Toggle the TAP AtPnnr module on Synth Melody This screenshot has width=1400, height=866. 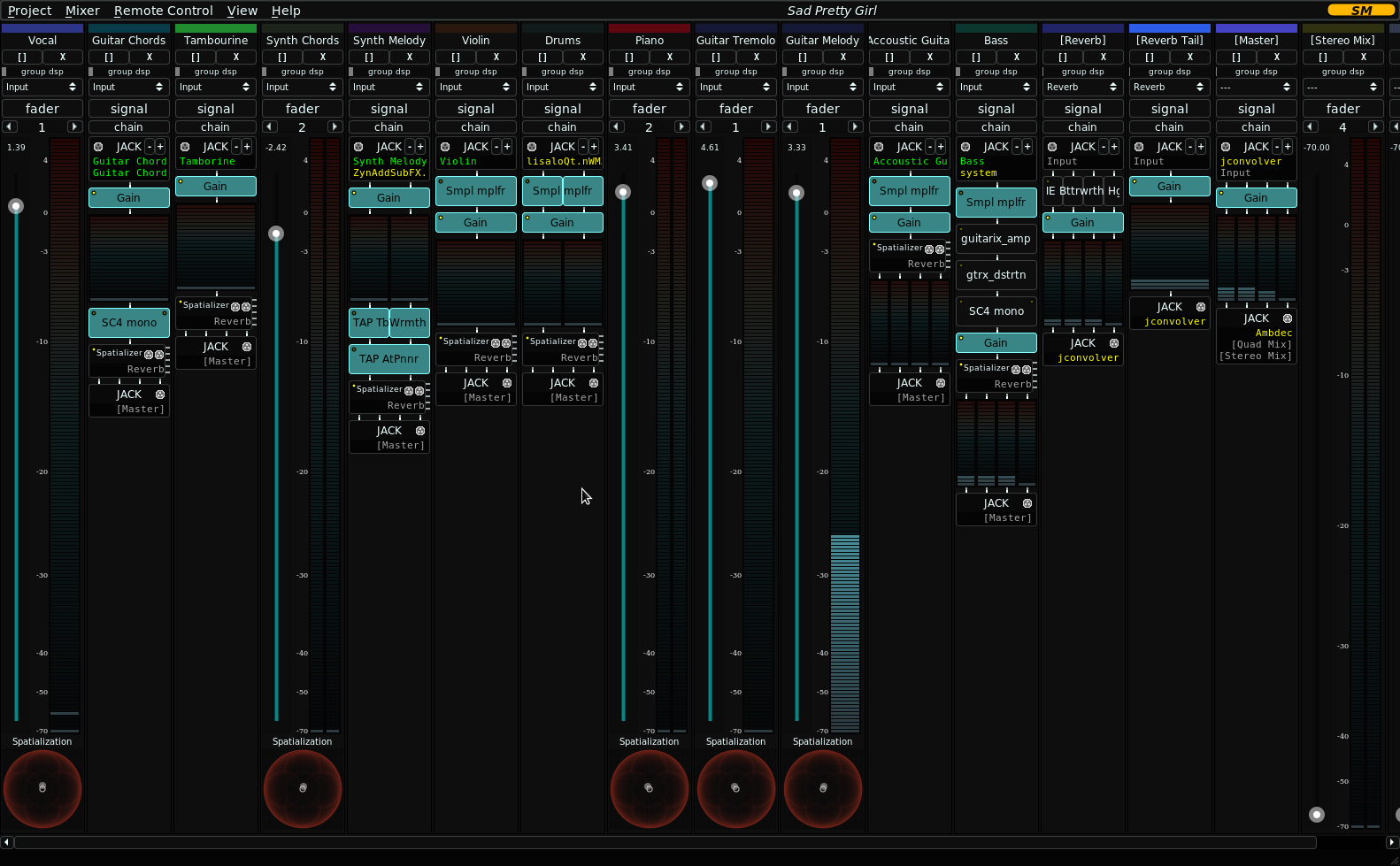point(389,359)
